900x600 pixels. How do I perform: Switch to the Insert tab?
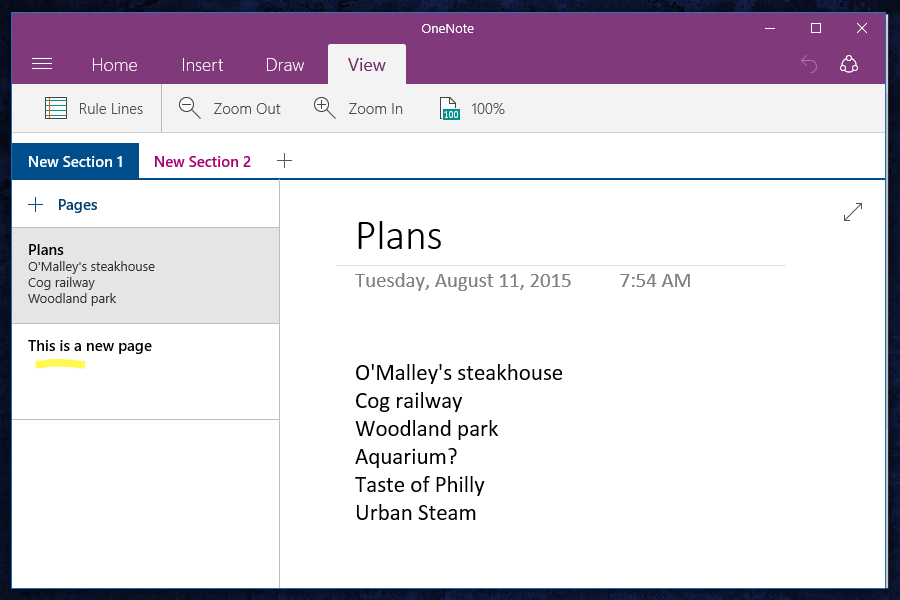(202, 65)
